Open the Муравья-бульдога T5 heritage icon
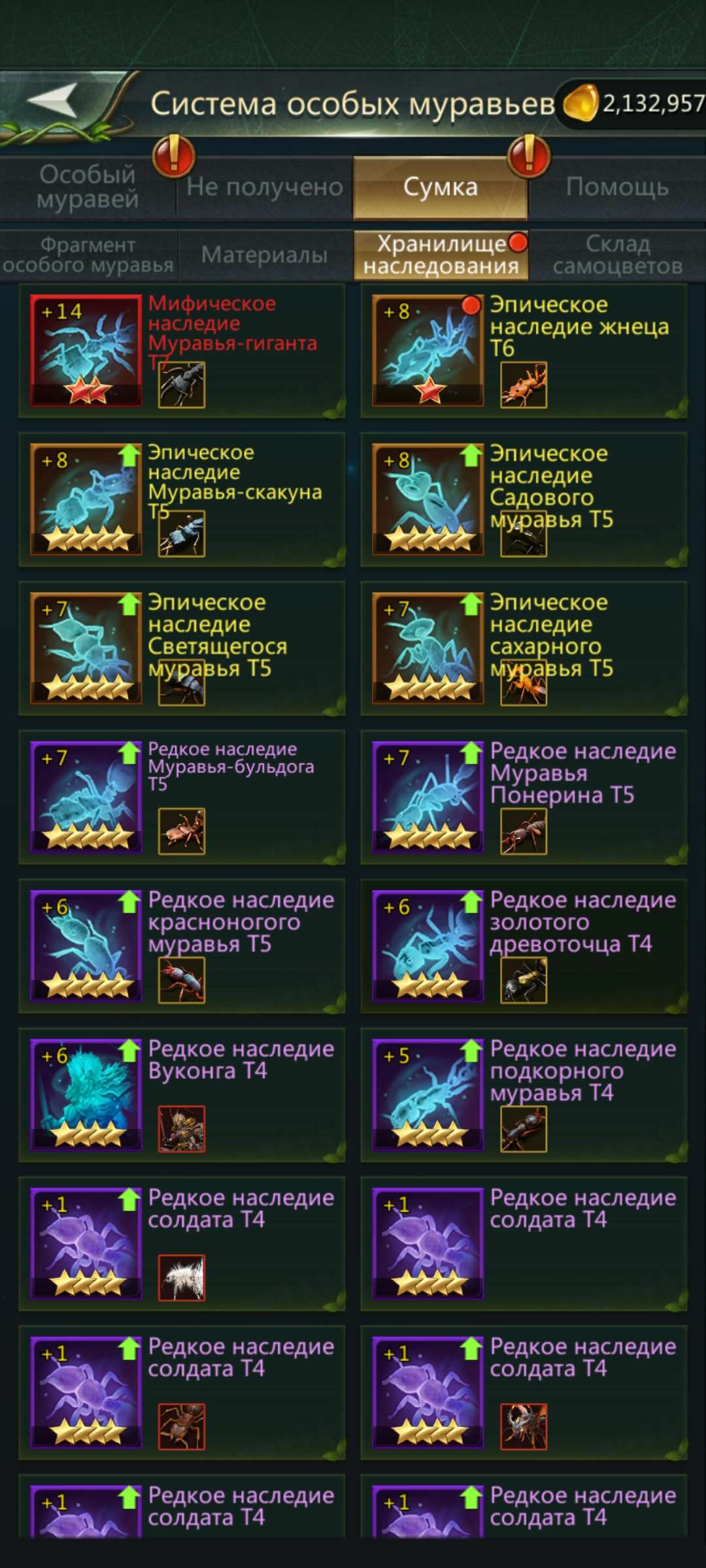706x1568 pixels. pos(86,796)
